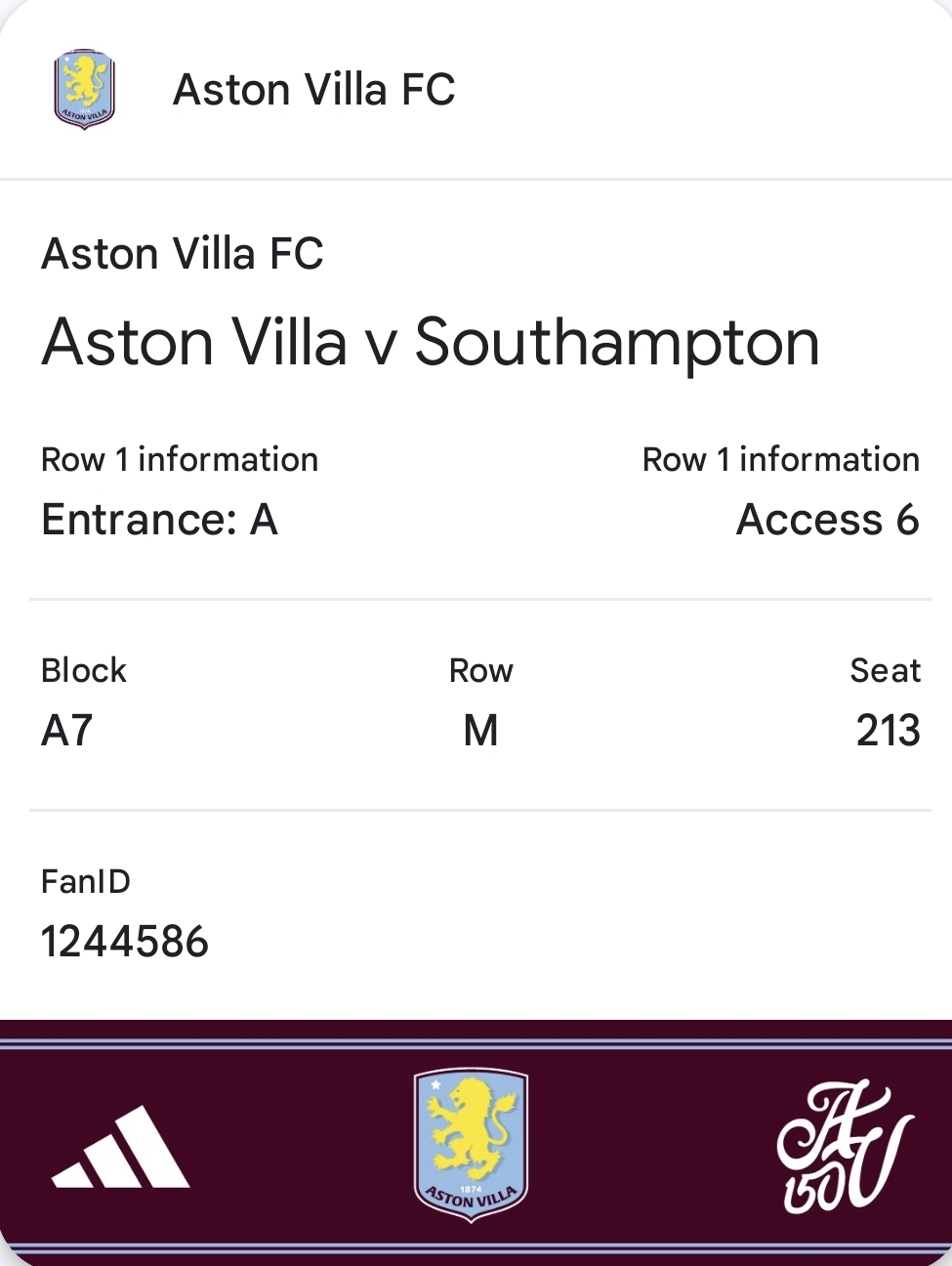Tap the Aston Villa crest in header
This screenshot has width=952, height=1266.
pyautogui.click(x=84, y=89)
